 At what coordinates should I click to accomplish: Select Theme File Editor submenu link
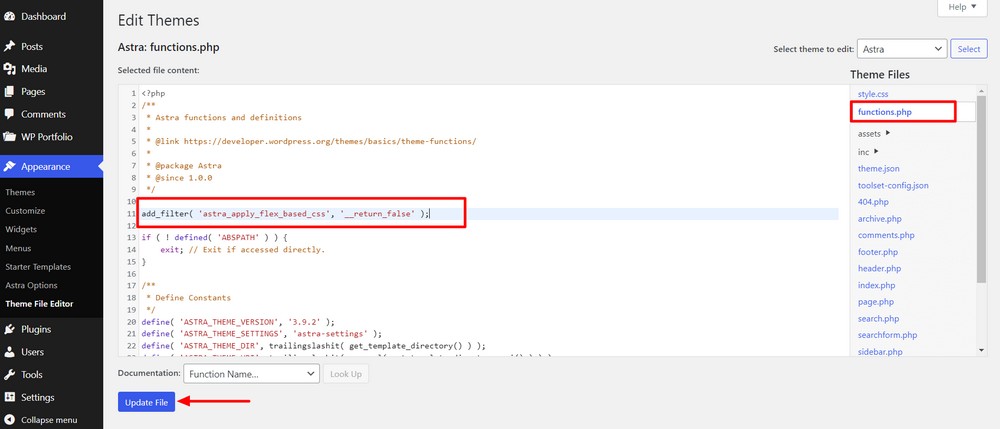tap(40, 304)
